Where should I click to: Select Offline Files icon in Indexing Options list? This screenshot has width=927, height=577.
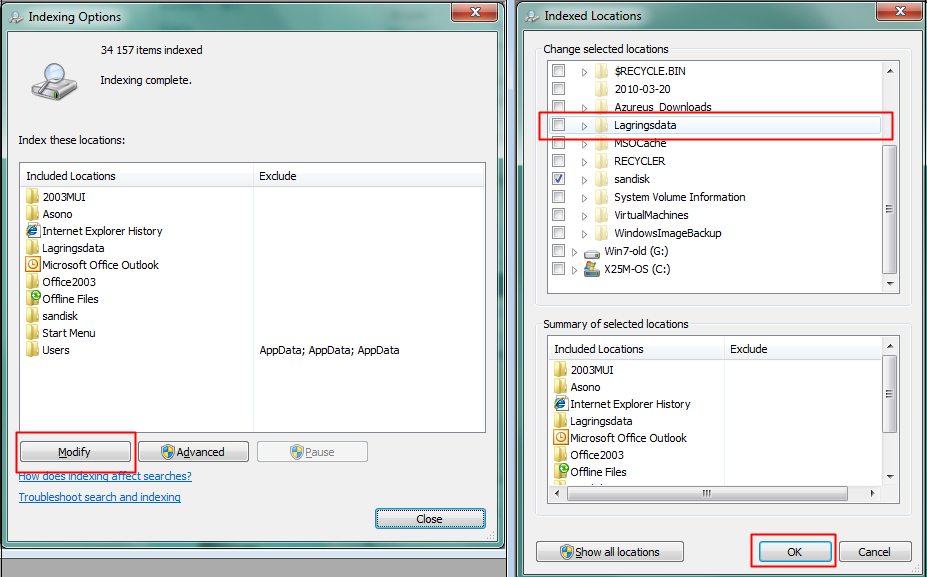tap(33, 298)
